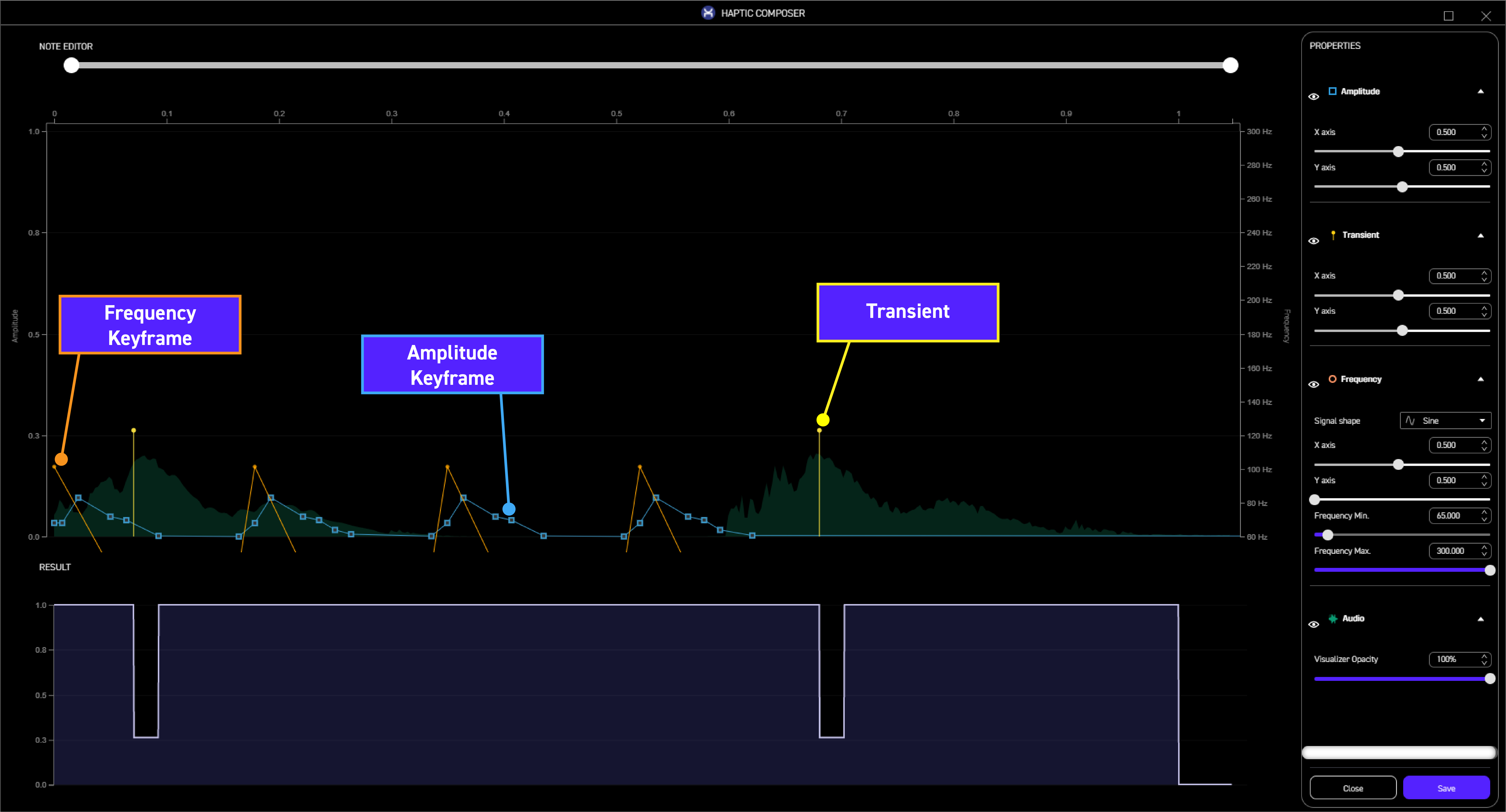The height and width of the screenshot is (812, 1506).
Task: Click the sine wave shape icon
Action: click(x=1410, y=421)
